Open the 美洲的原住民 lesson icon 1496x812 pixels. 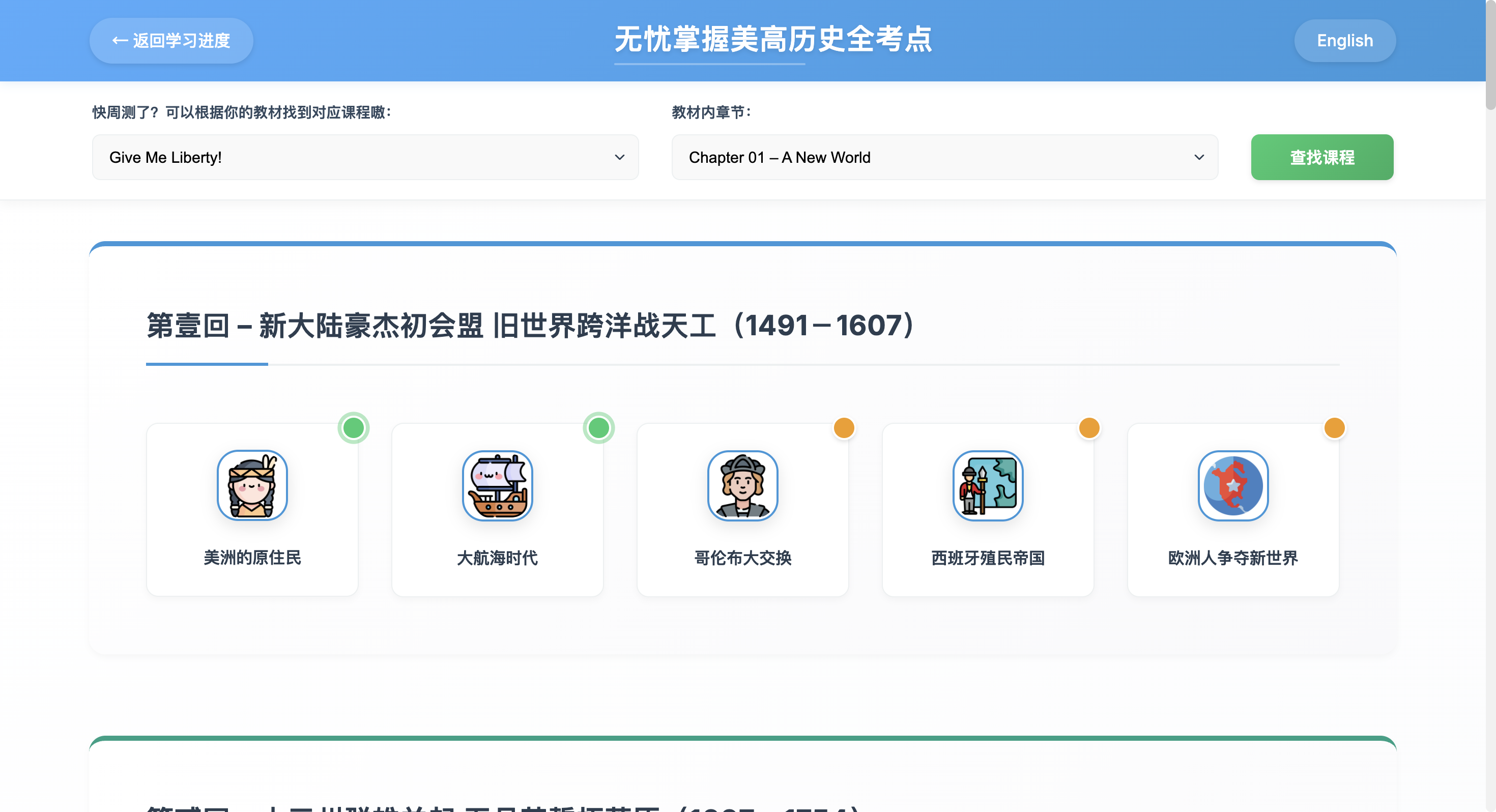click(252, 485)
